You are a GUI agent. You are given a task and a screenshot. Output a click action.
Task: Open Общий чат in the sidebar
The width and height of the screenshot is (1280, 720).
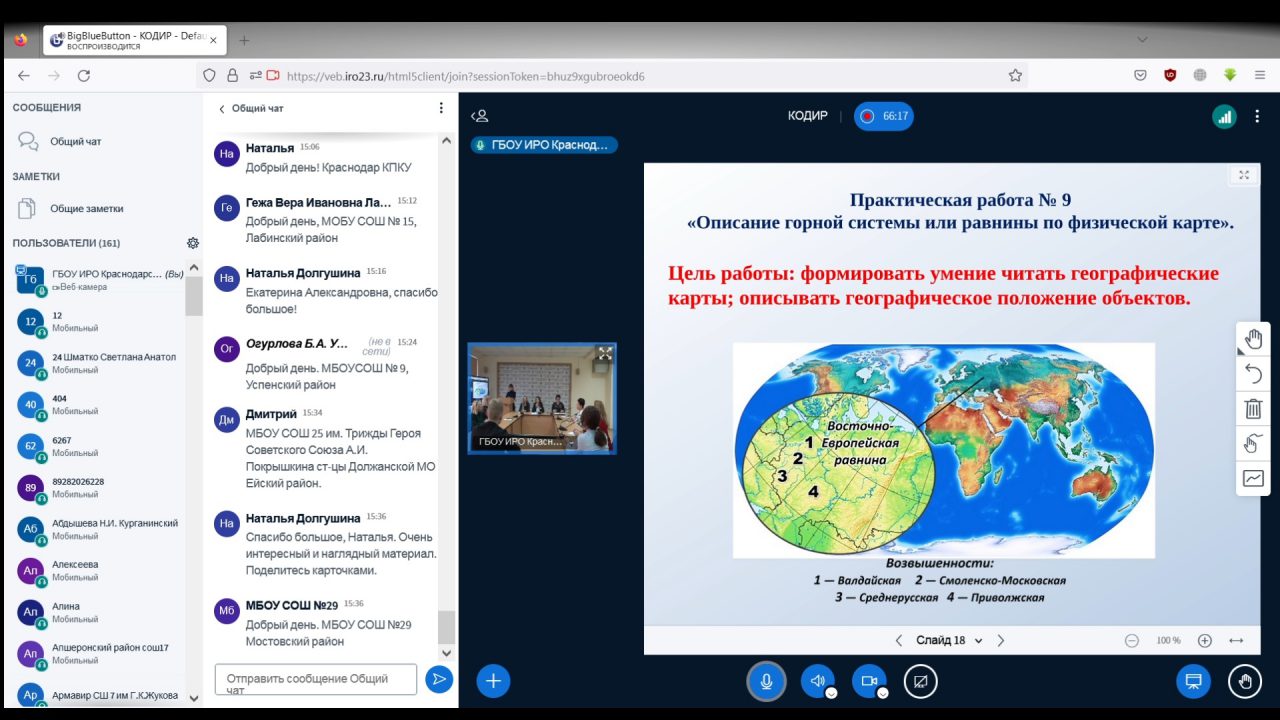(75, 142)
